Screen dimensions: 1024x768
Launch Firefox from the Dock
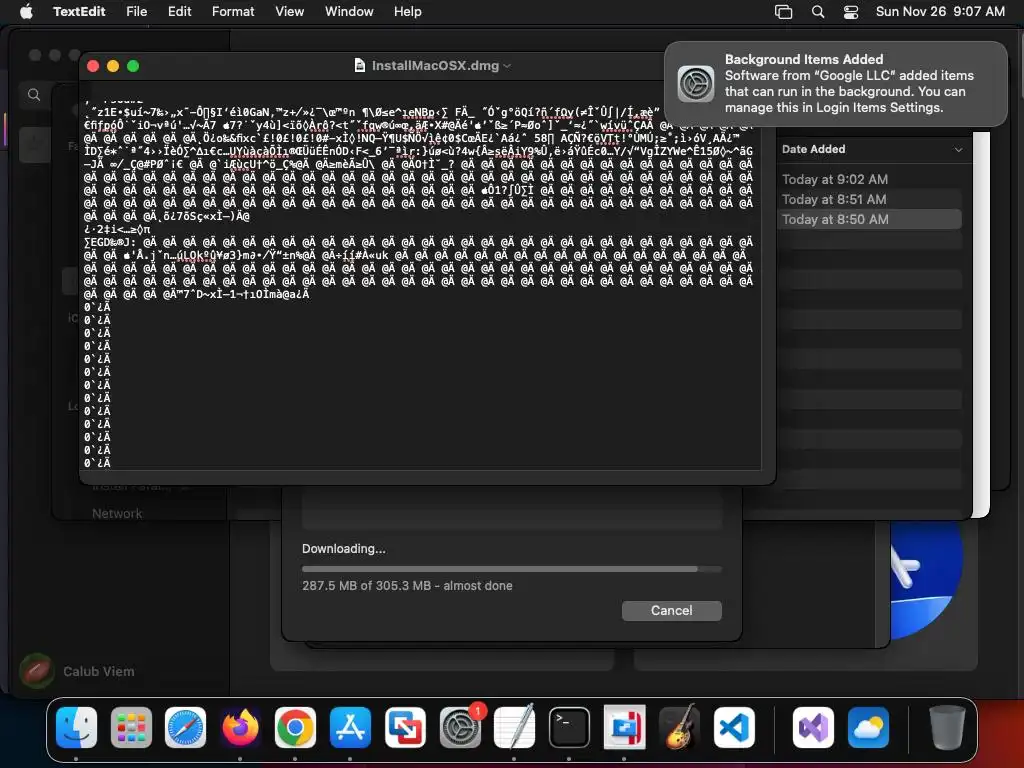240,727
